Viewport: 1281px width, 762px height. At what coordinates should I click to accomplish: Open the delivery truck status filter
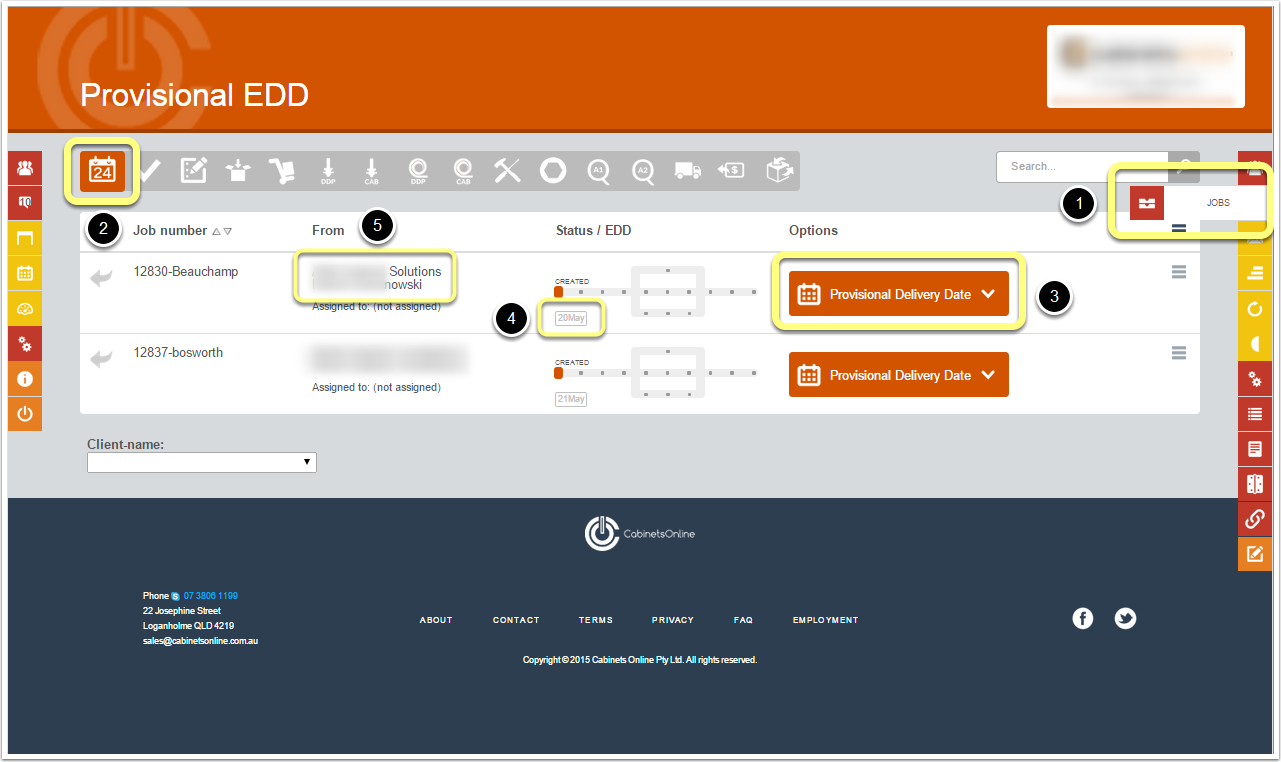click(x=688, y=171)
